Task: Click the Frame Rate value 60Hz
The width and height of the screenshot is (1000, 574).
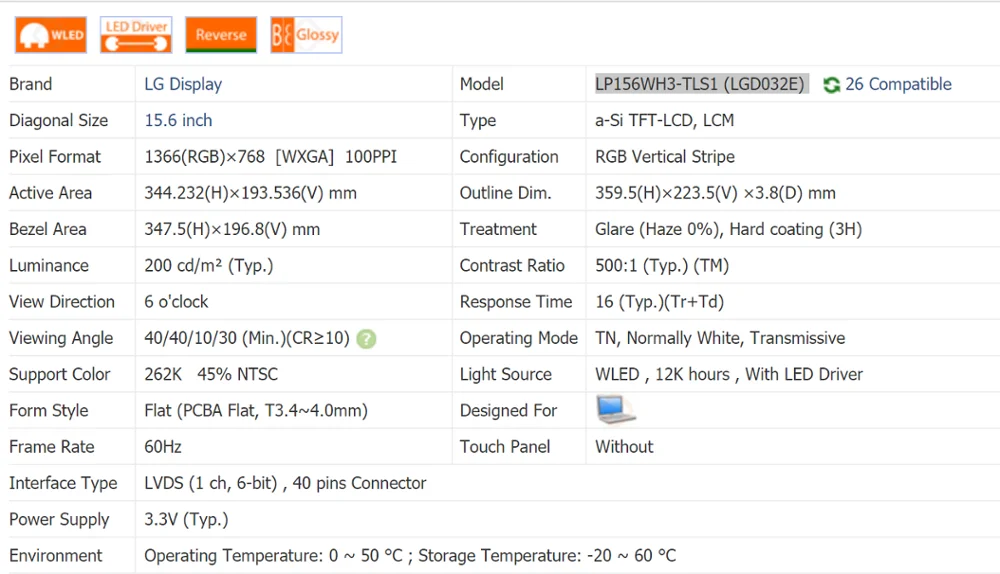Action: [163, 447]
